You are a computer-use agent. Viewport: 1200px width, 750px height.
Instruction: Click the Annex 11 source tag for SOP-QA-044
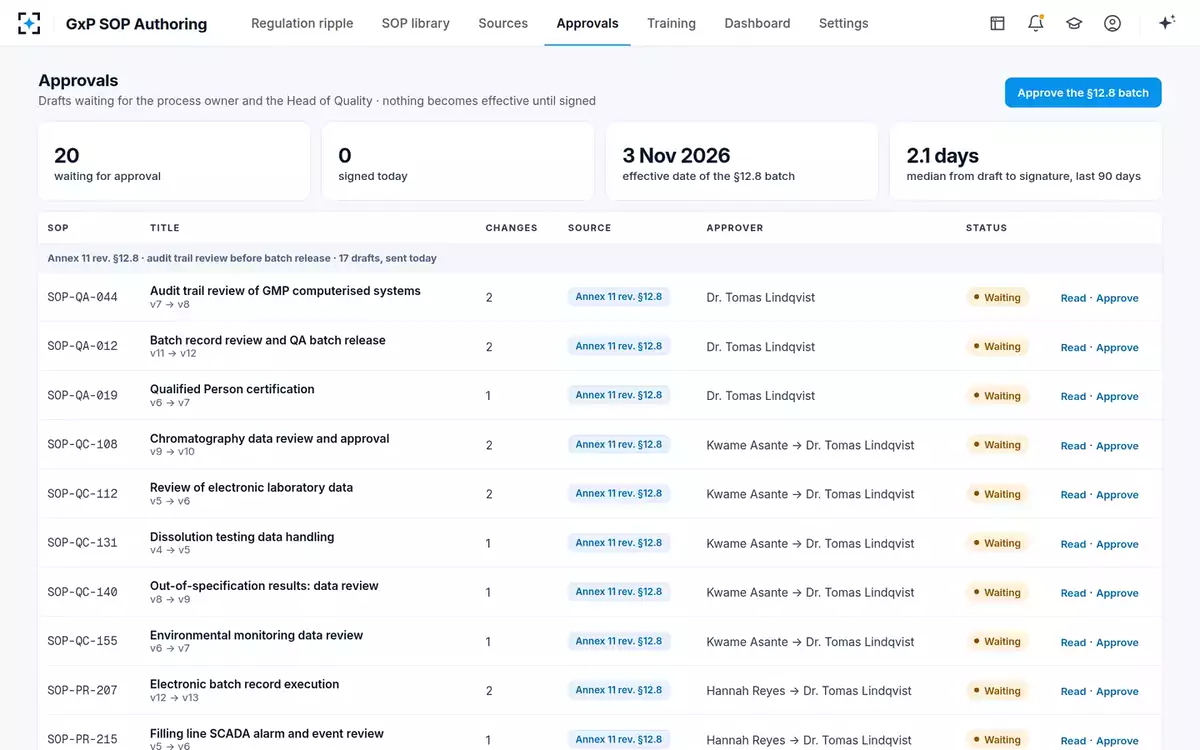618,296
